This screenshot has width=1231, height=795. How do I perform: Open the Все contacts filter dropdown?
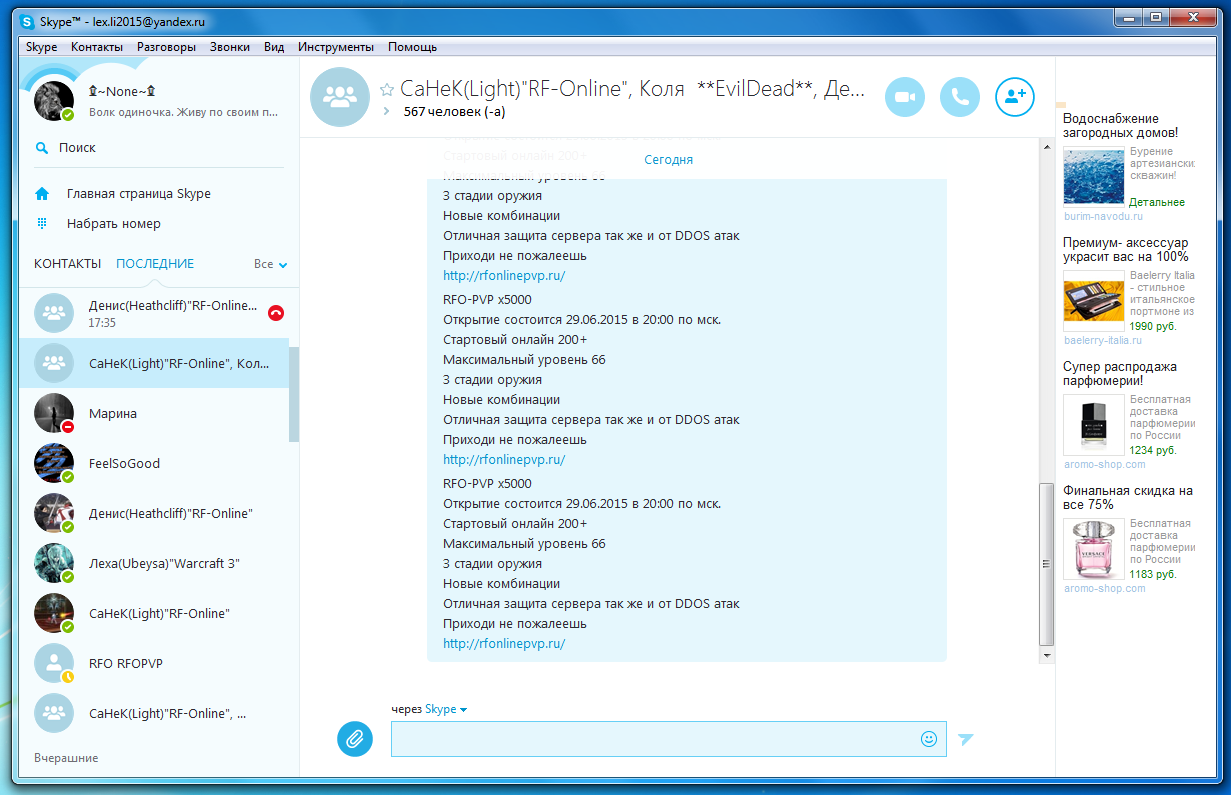pos(271,264)
